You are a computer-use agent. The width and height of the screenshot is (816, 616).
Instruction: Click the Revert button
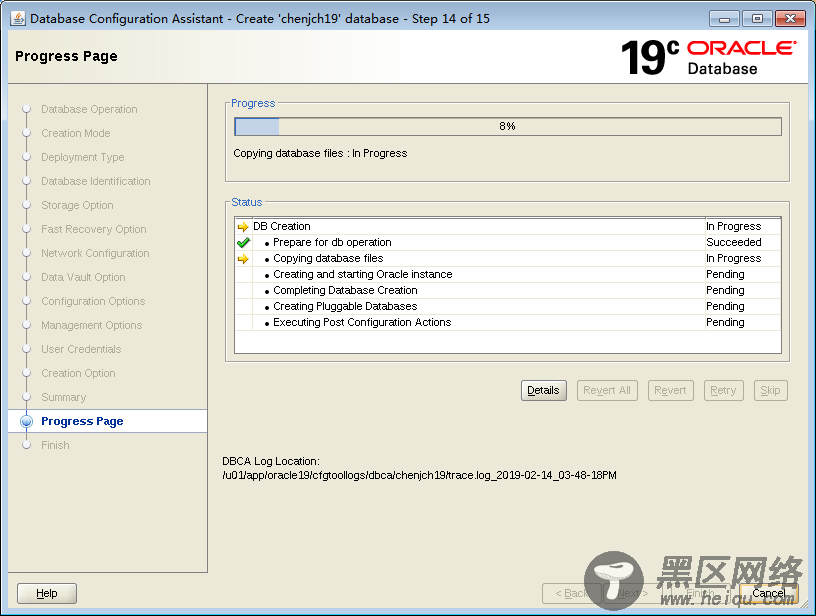670,390
